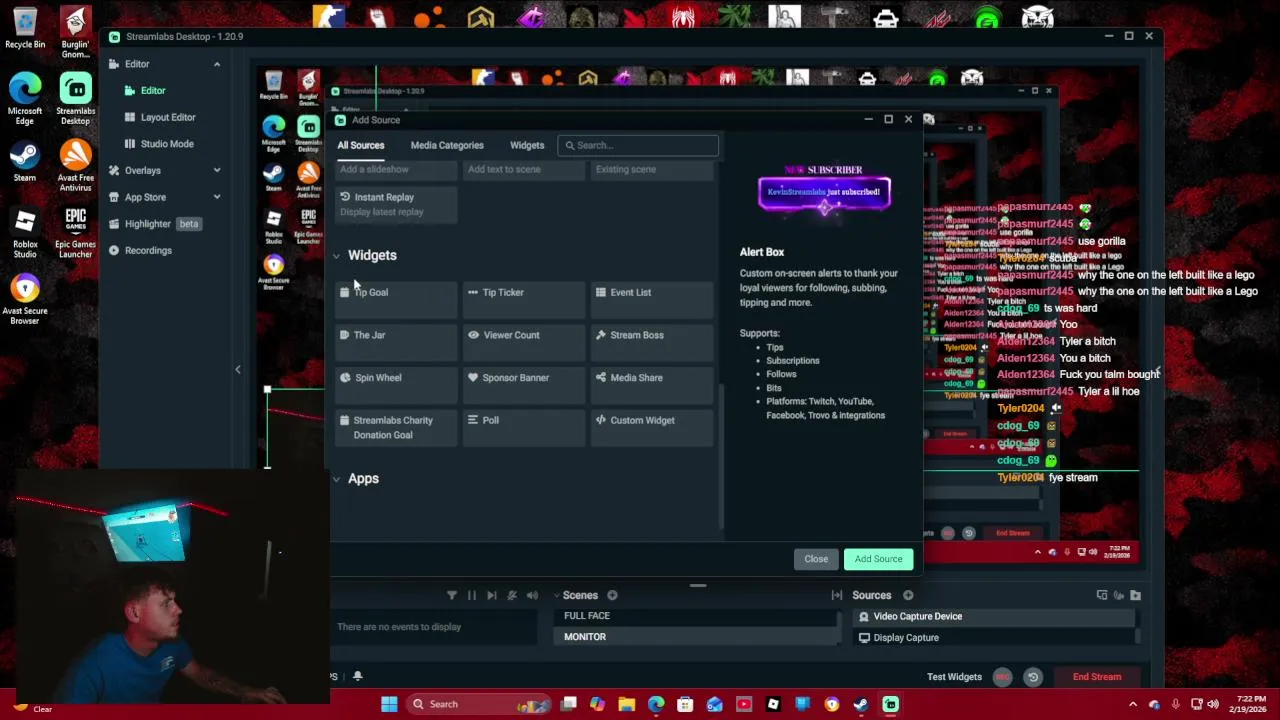Collapse the Widgets section
The width and height of the screenshot is (1280, 720).
pyautogui.click(x=336, y=256)
